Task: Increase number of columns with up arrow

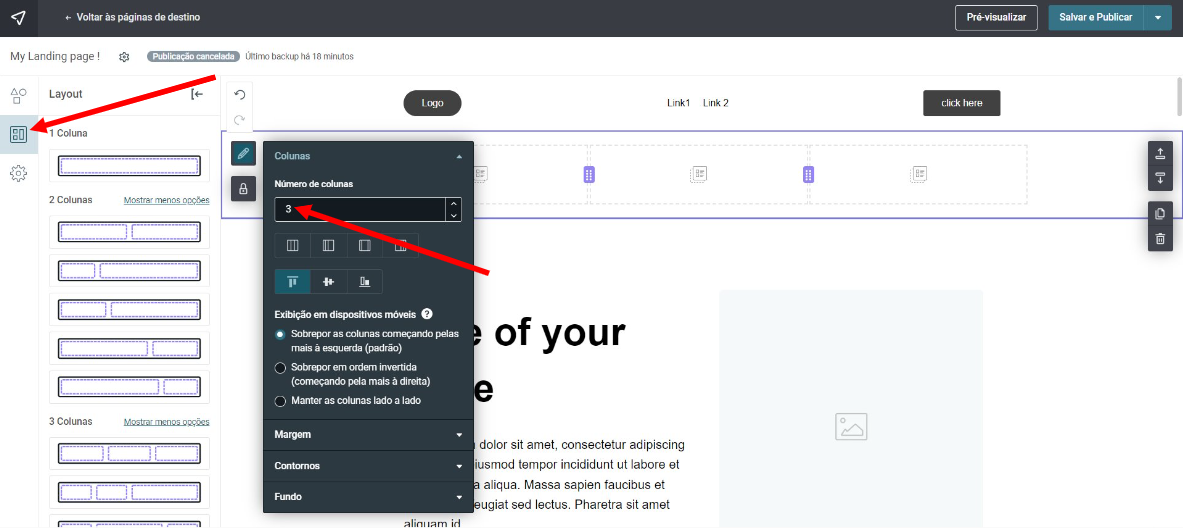Action: point(453,204)
